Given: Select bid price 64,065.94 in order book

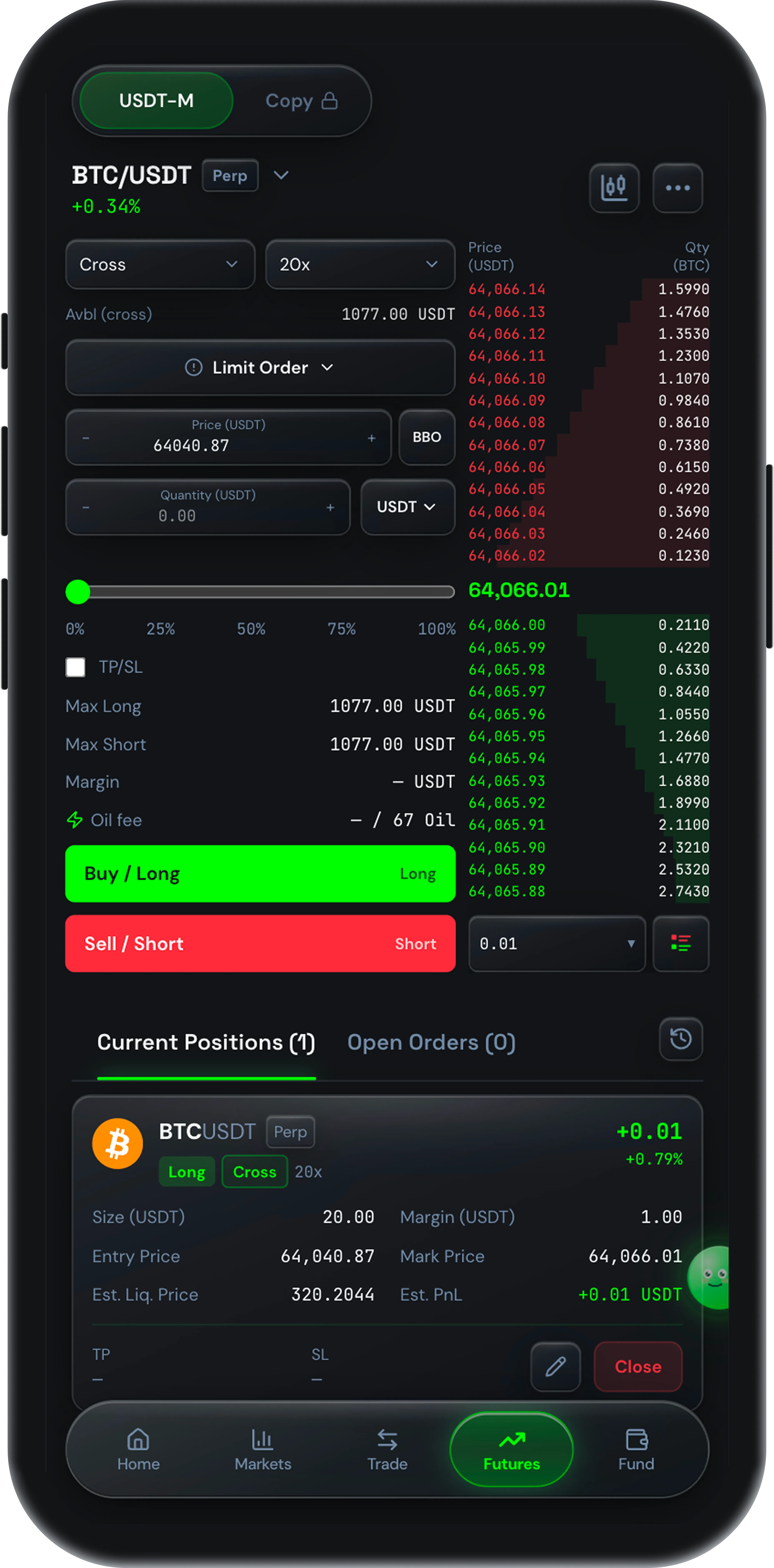Looking at the screenshot, I should click(x=507, y=758).
